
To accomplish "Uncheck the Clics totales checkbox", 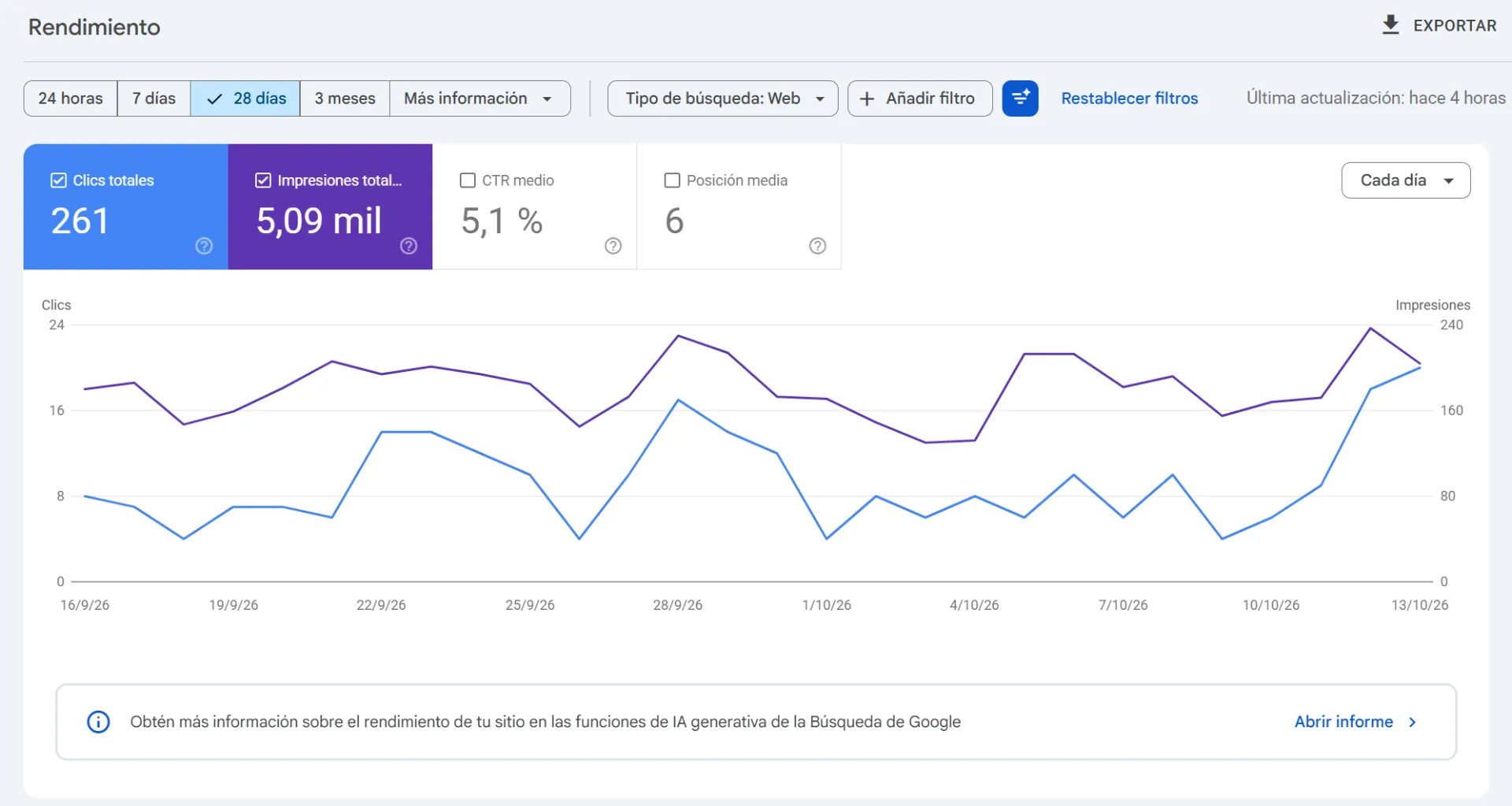I will (58, 180).
